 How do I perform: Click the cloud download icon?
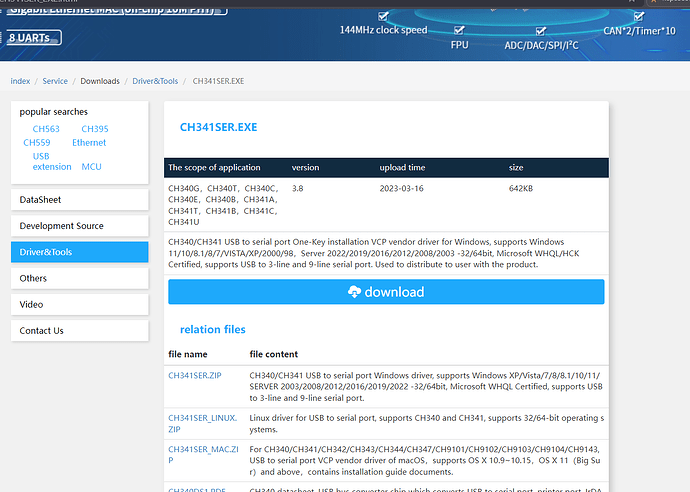354,291
